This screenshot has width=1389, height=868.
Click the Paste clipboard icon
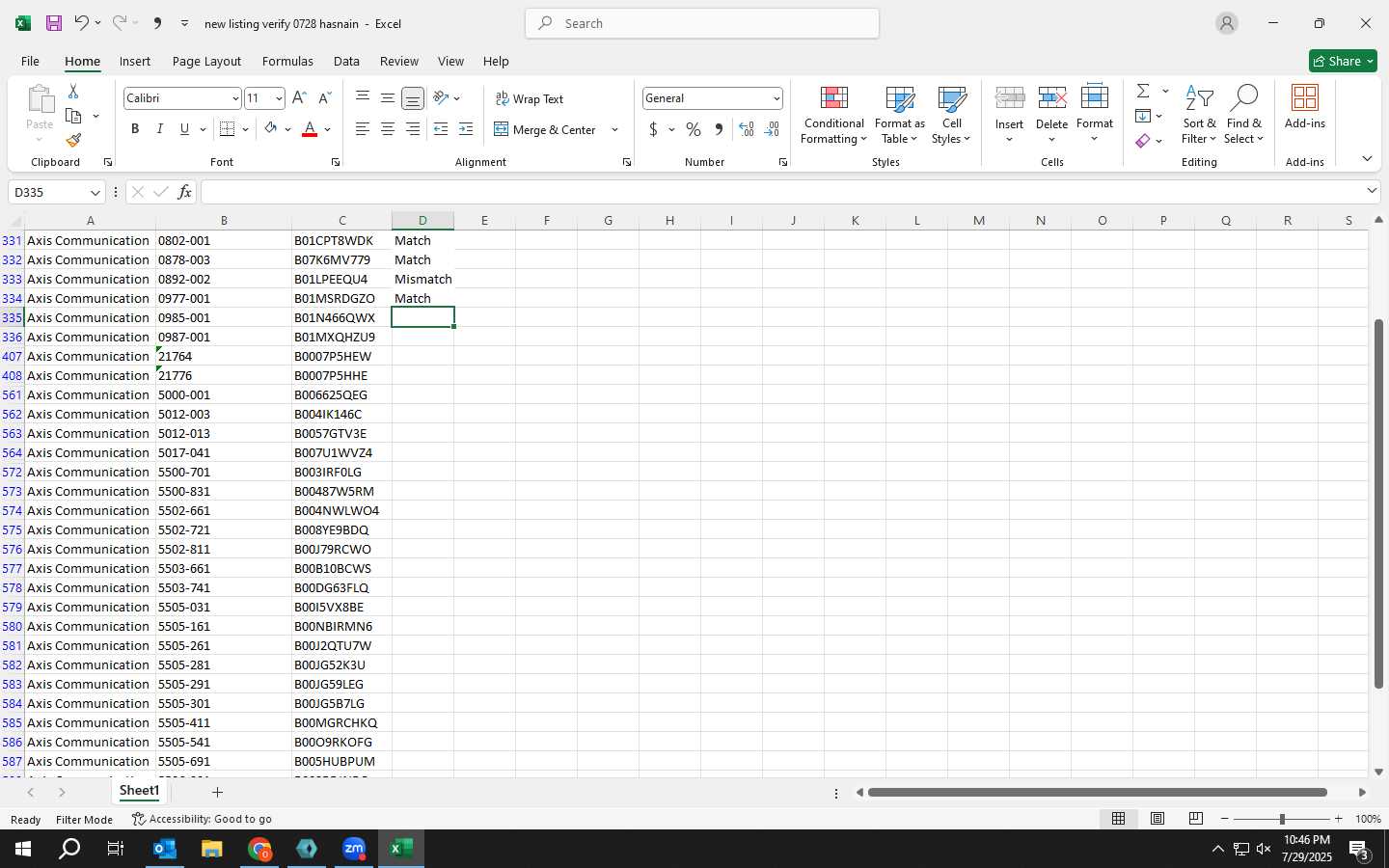click(40, 99)
